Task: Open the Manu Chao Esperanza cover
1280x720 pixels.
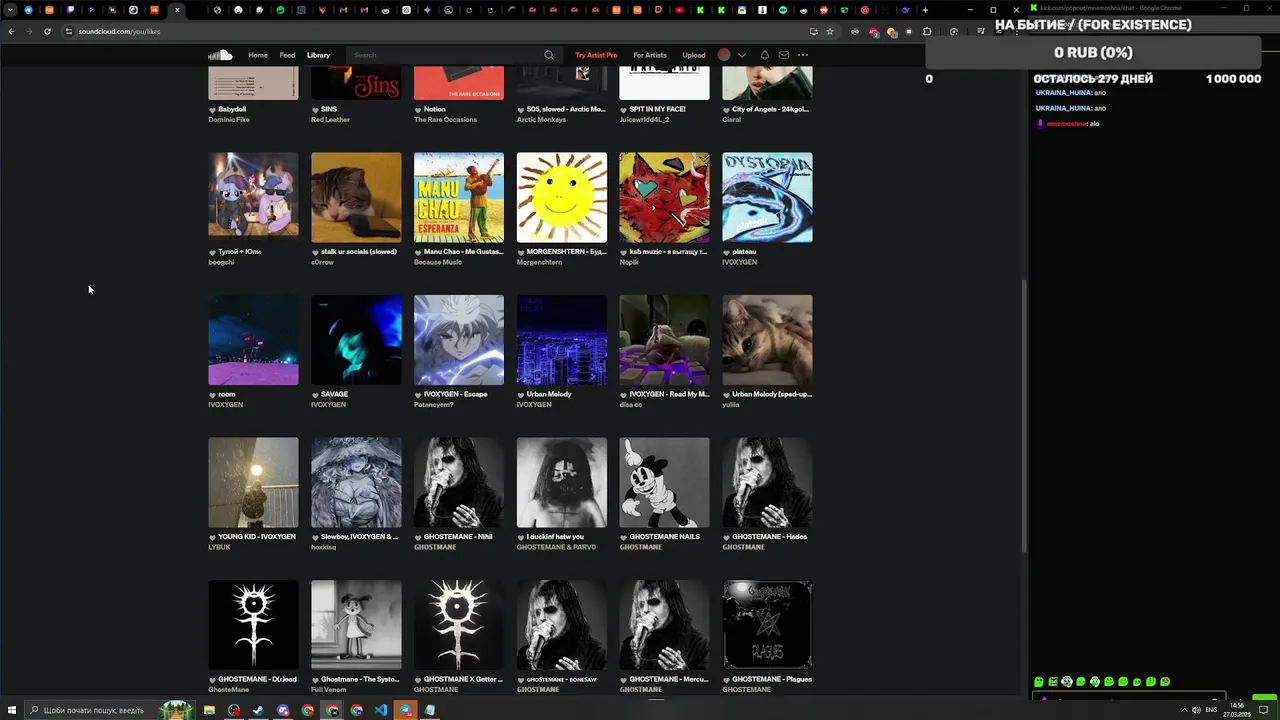Action: [x=459, y=197]
